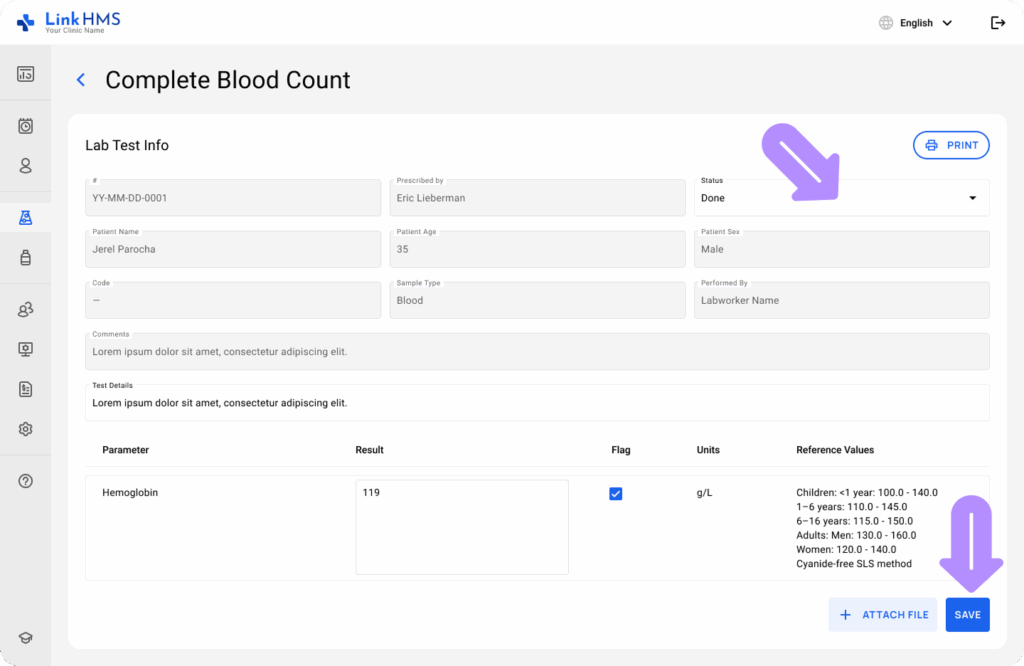Click the Reference Values column header
This screenshot has width=1024, height=666.
(835, 450)
